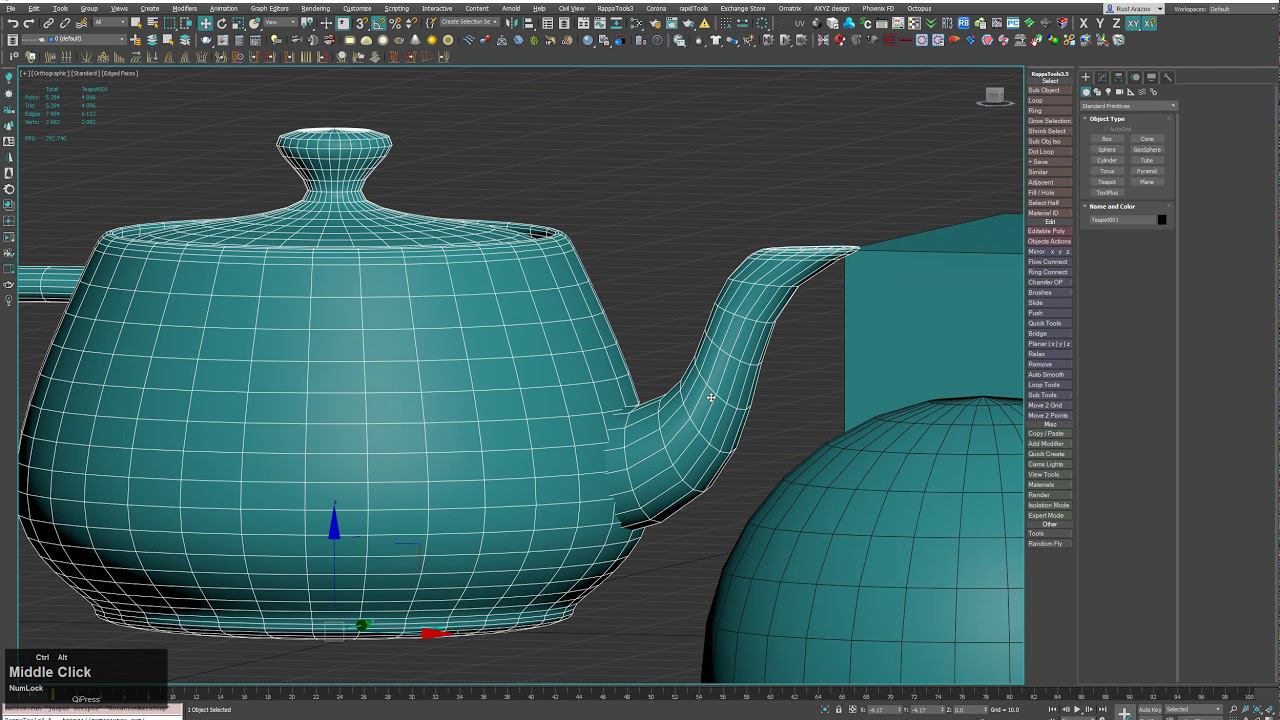Open the Rendering menu
This screenshot has width=1280, height=720.
coord(315,8)
